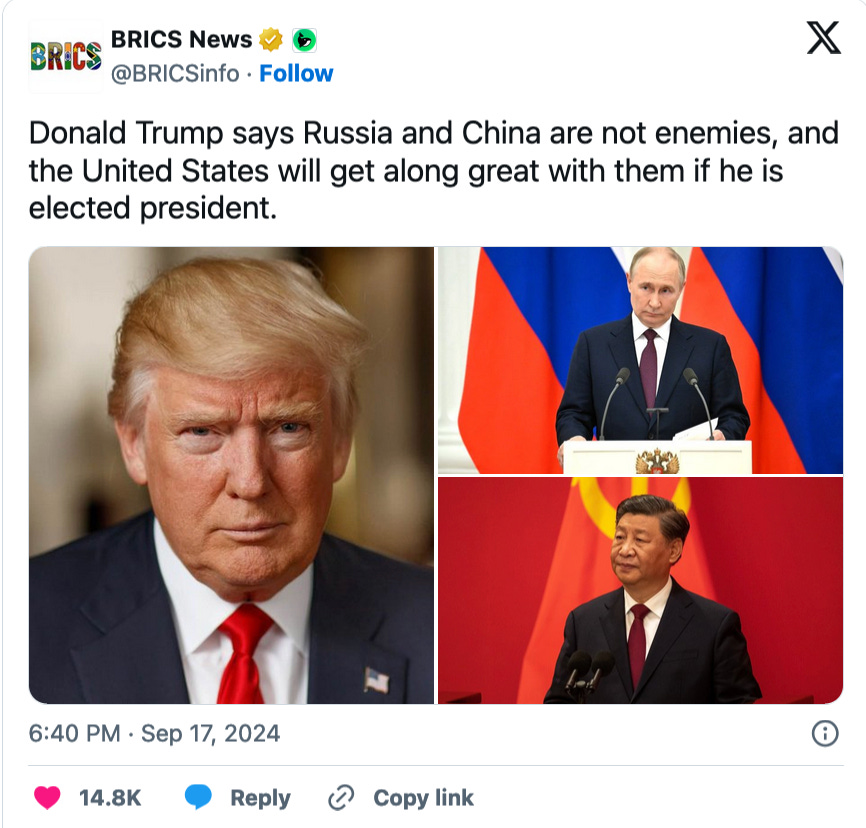Click the Copy link text
This screenshot has height=828, width=866.
424,798
